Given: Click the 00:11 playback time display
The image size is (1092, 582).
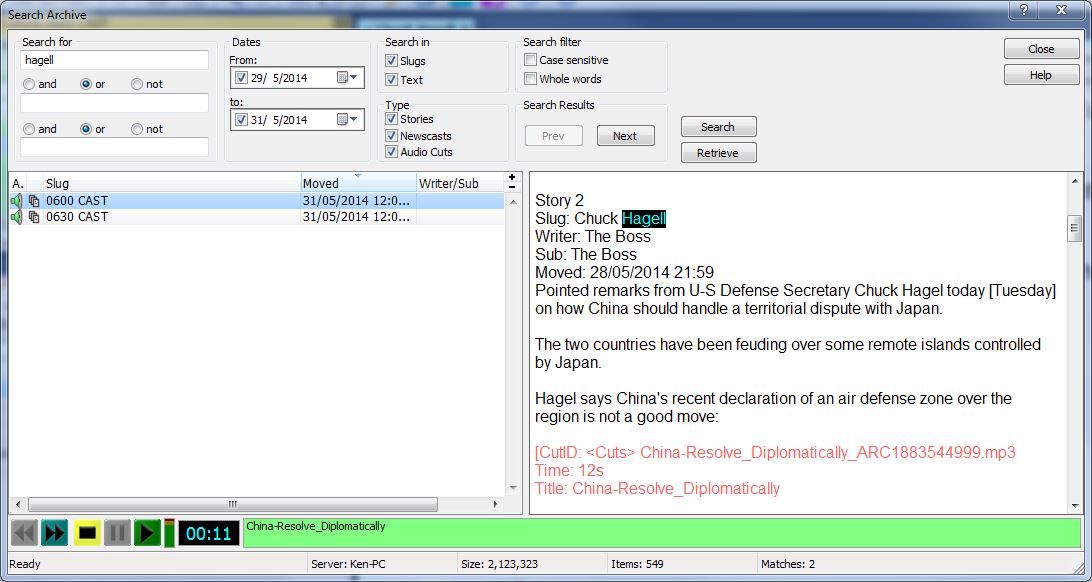Looking at the screenshot, I should pyautogui.click(x=209, y=534).
